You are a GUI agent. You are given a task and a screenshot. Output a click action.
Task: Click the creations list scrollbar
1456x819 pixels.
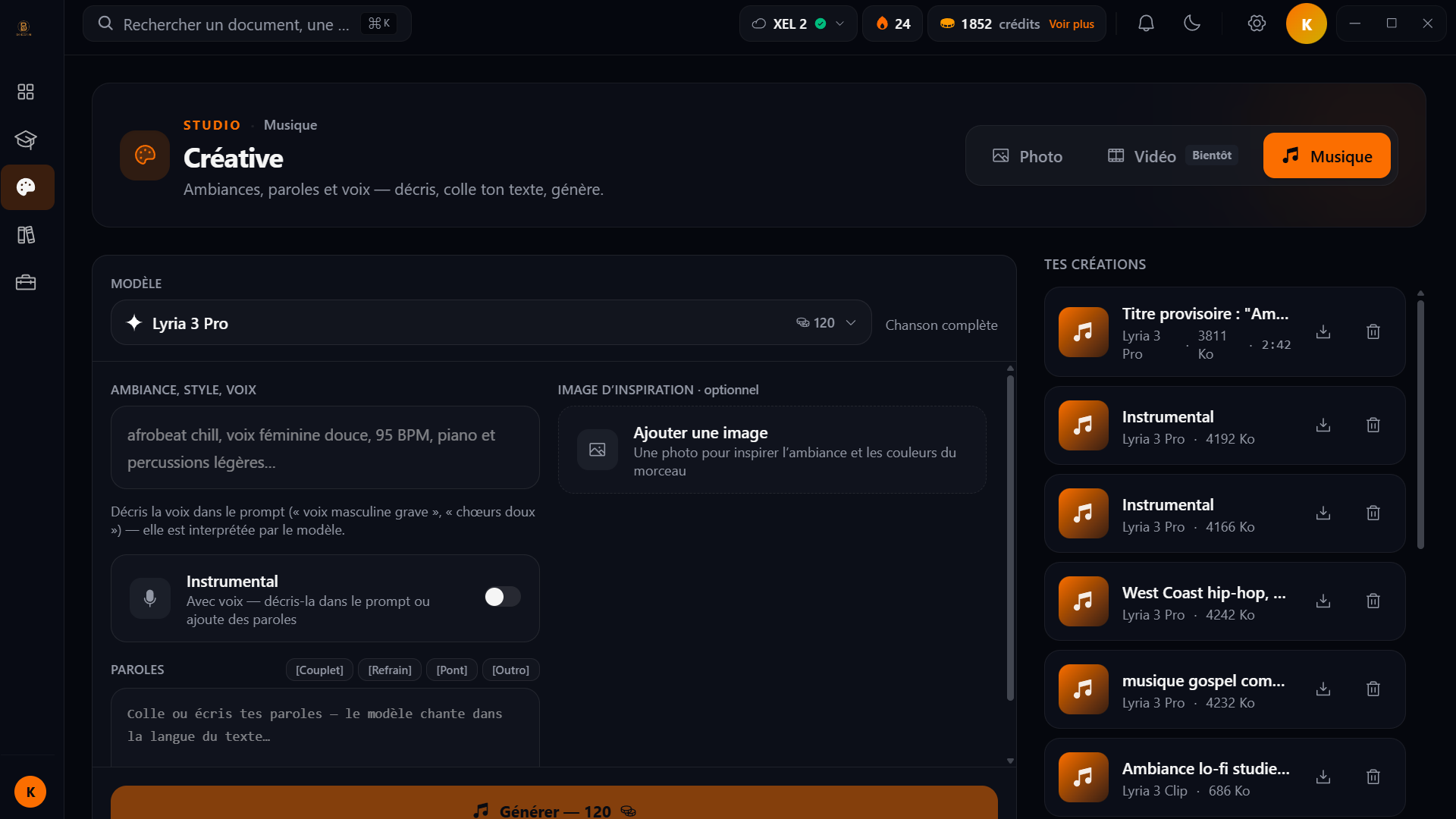[1420, 425]
